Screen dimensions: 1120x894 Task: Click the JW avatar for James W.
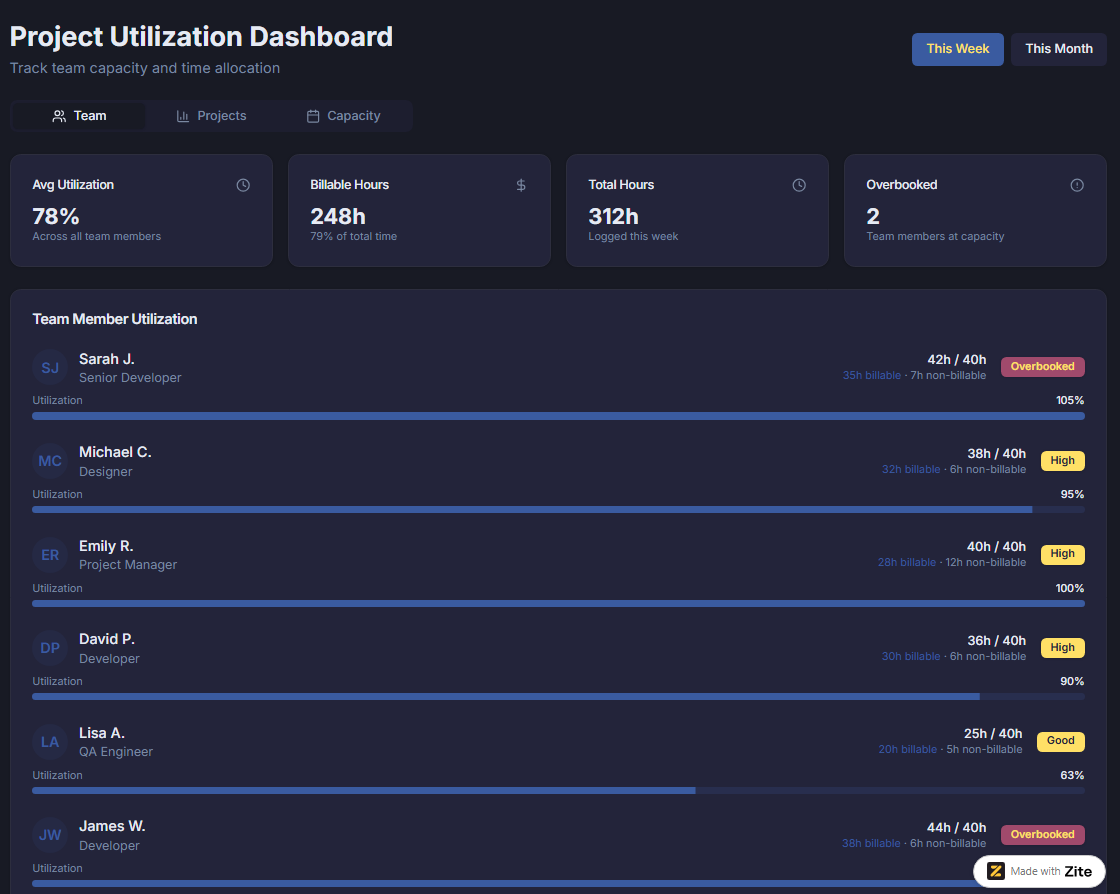tap(50, 835)
